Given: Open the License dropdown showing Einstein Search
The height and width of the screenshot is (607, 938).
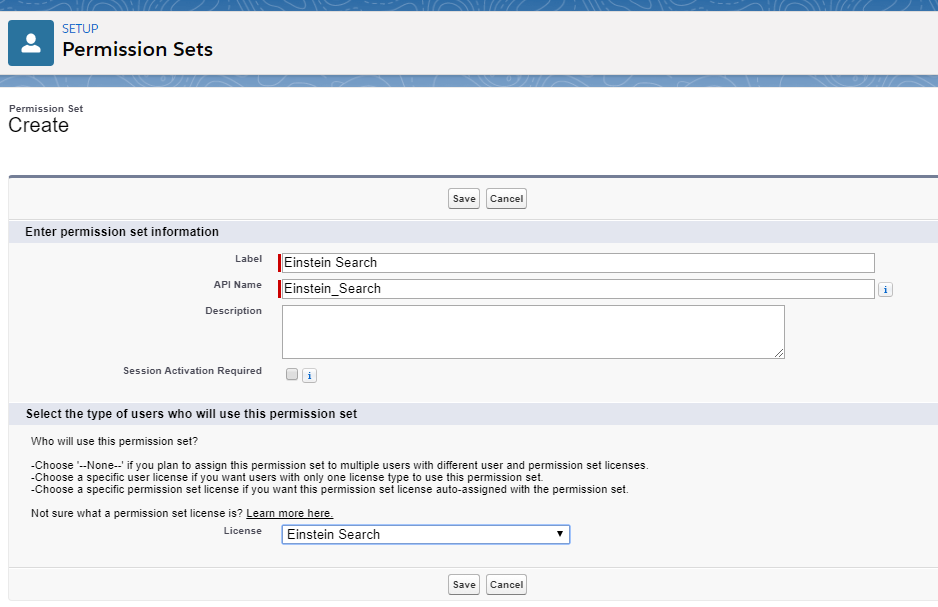Looking at the screenshot, I should pyautogui.click(x=425, y=534).
